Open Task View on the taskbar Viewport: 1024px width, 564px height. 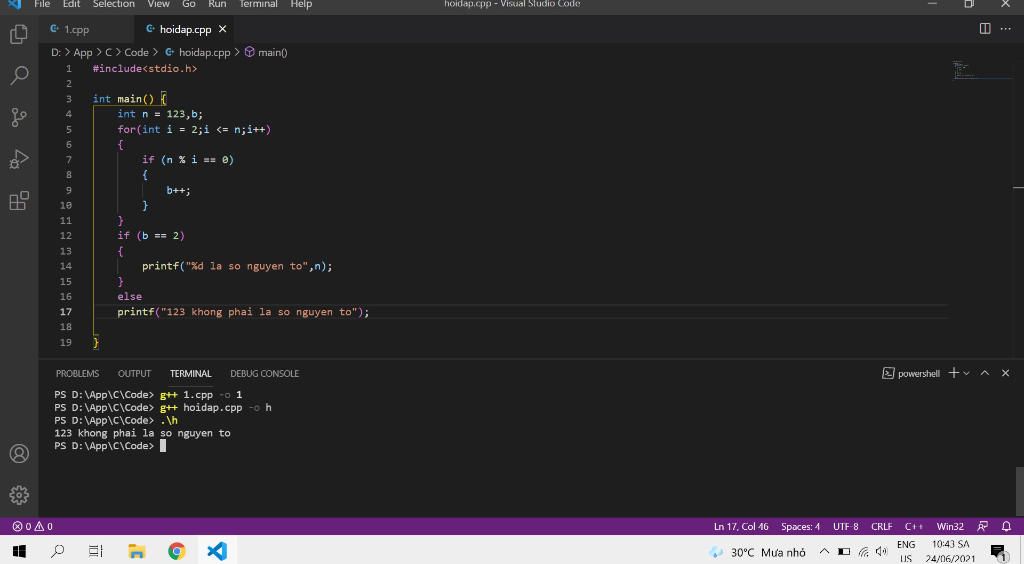pyautogui.click(x=96, y=551)
